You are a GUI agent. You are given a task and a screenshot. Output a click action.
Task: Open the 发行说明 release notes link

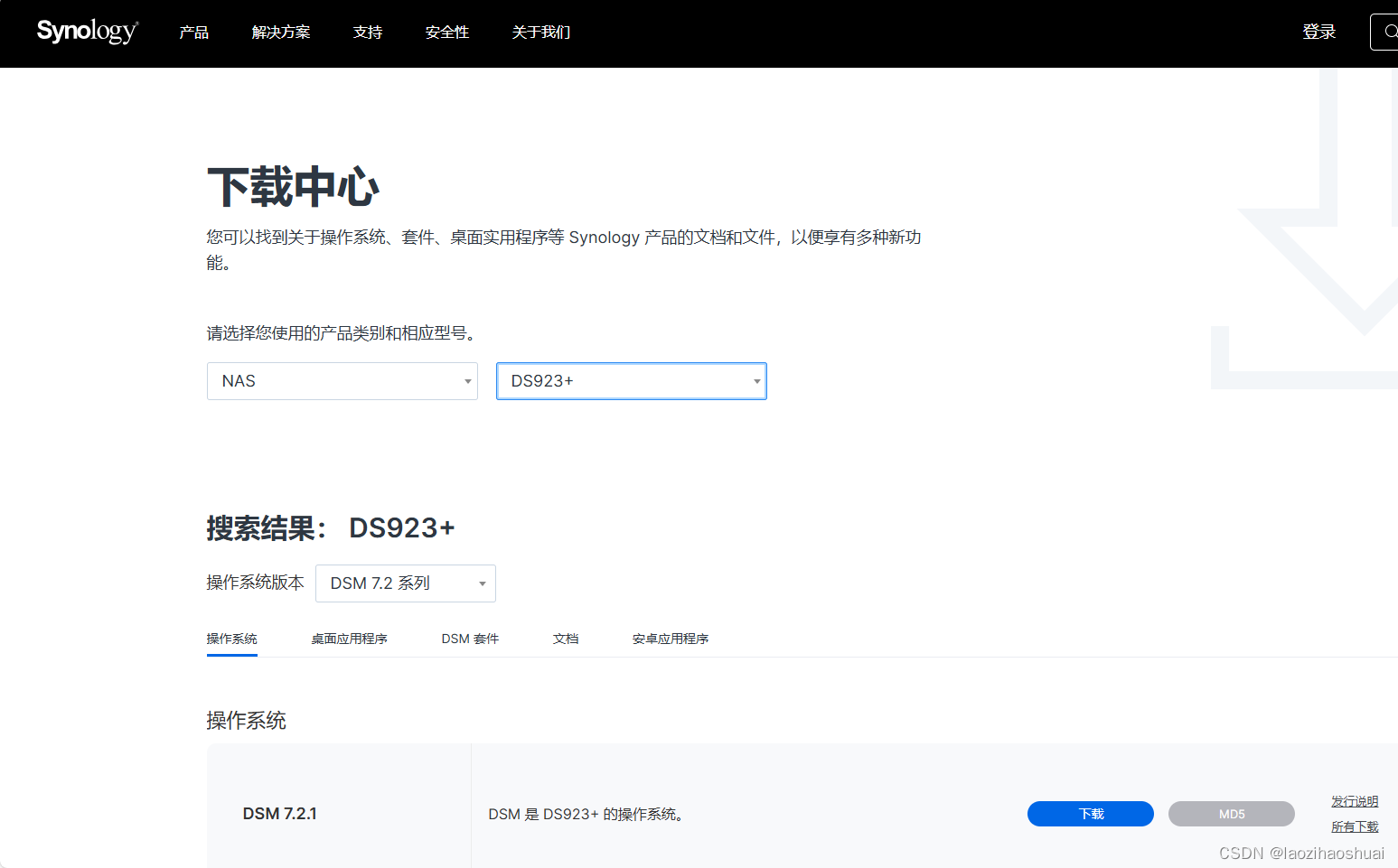tap(1355, 801)
